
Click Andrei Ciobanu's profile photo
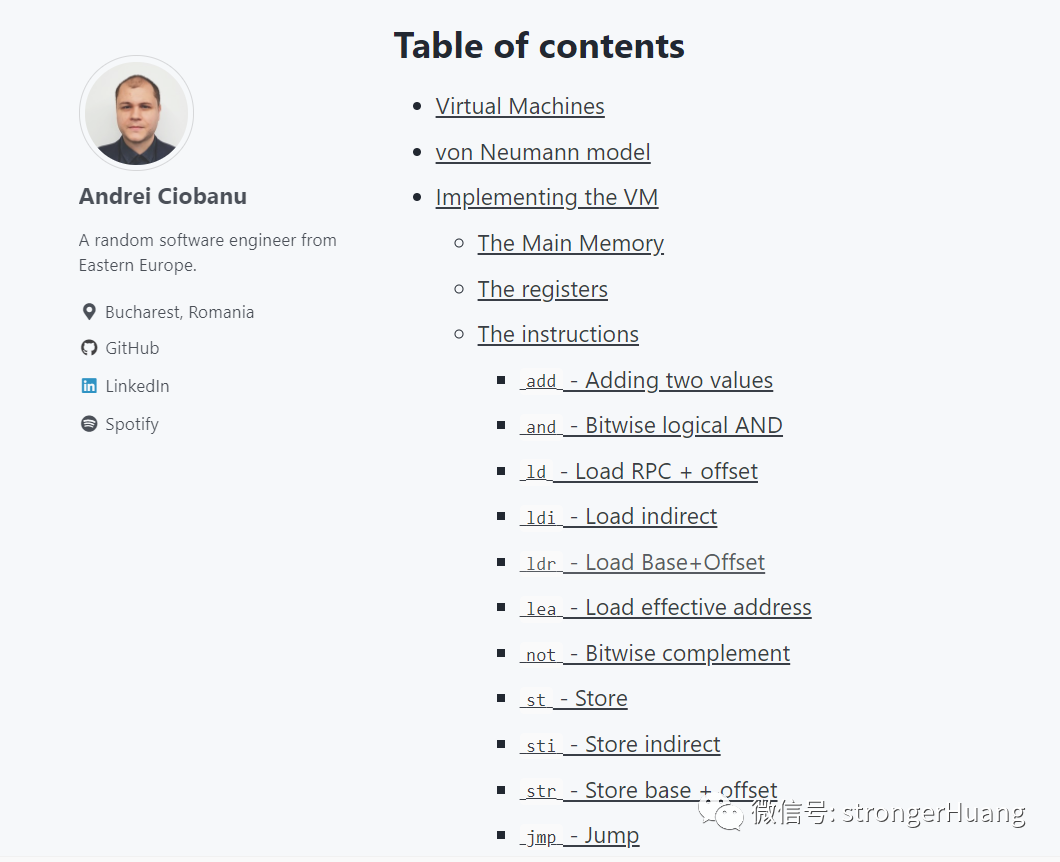[136, 113]
